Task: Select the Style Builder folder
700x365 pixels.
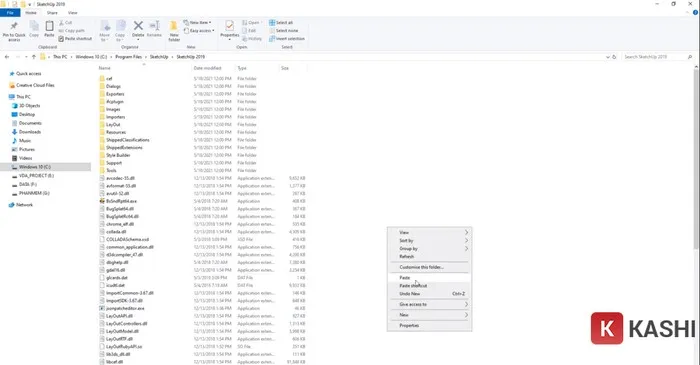Action: pyautogui.click(x=118, y=155)
